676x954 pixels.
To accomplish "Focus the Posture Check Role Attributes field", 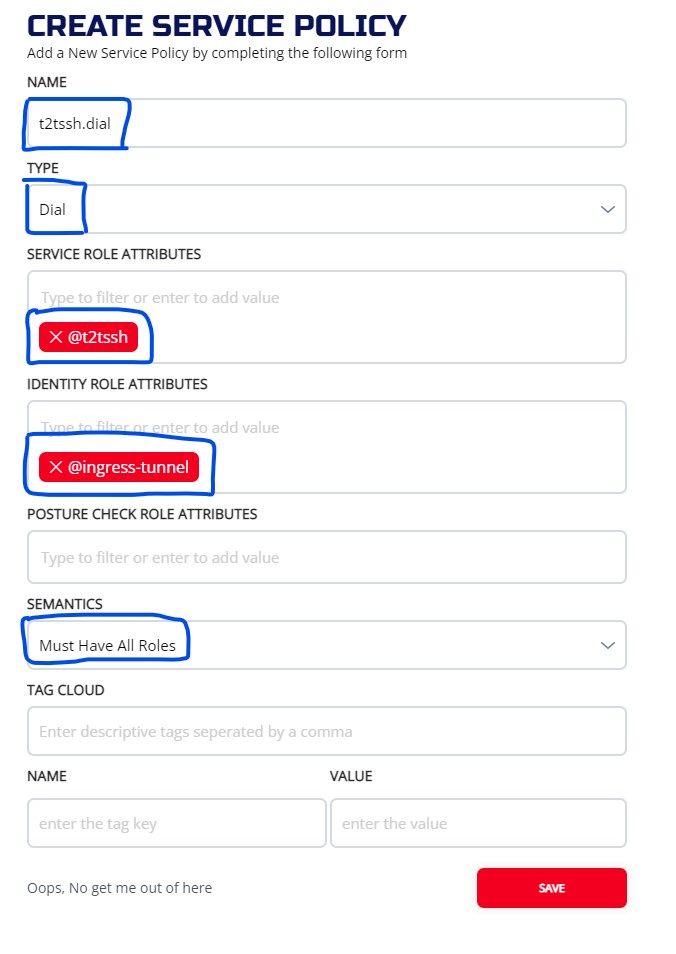I will [326, 558].
